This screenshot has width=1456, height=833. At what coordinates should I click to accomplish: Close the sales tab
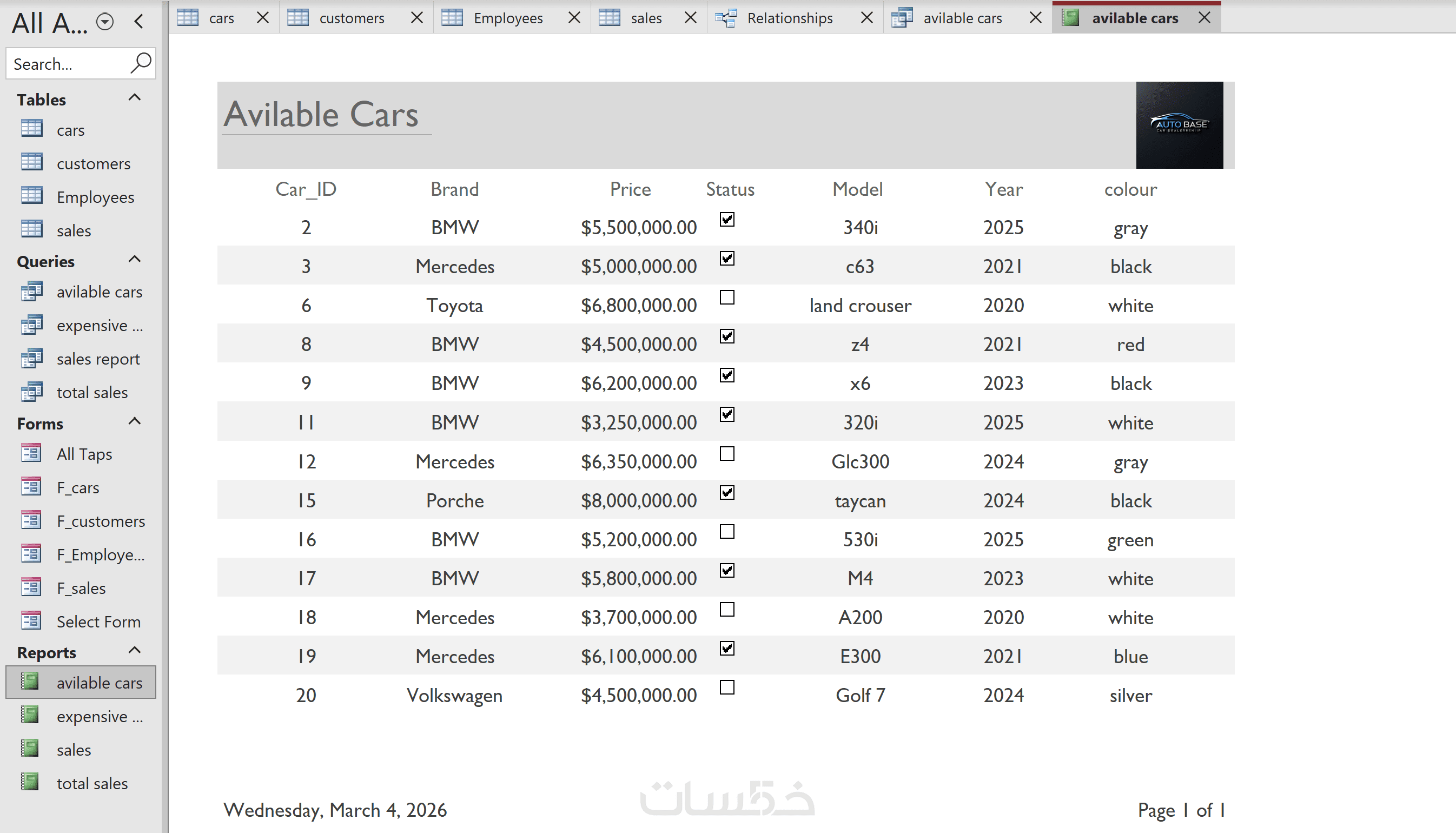690,18
